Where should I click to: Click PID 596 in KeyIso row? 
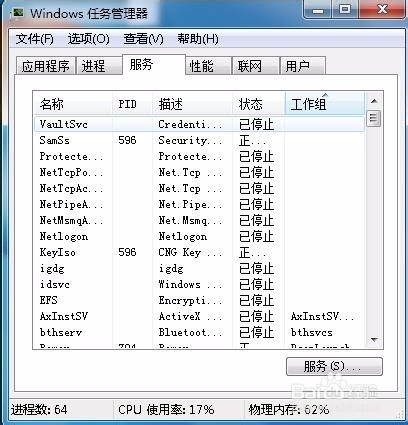coord(127,252)
